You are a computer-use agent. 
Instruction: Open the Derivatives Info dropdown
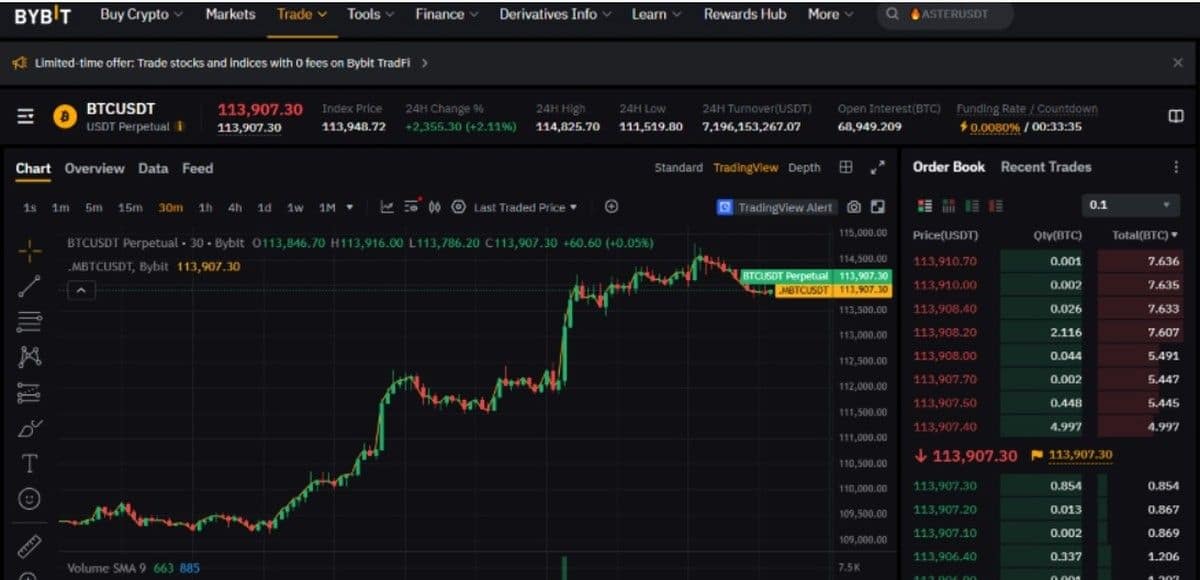pyautogui.click(x=555, y=15)
